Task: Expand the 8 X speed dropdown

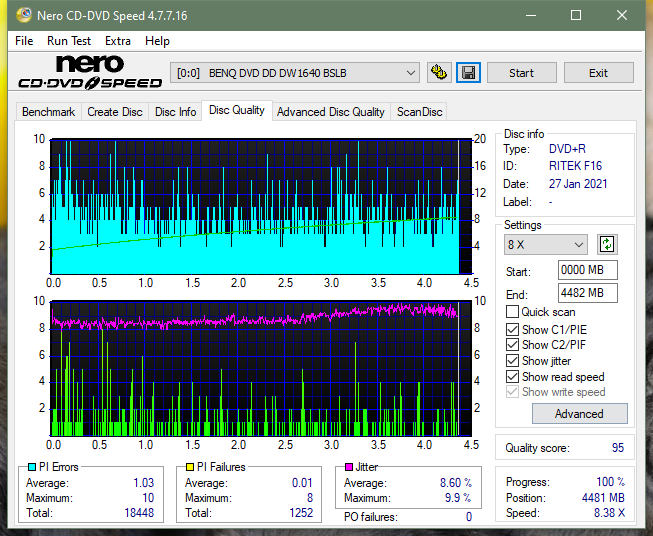Action: click(x=546, y=244)
